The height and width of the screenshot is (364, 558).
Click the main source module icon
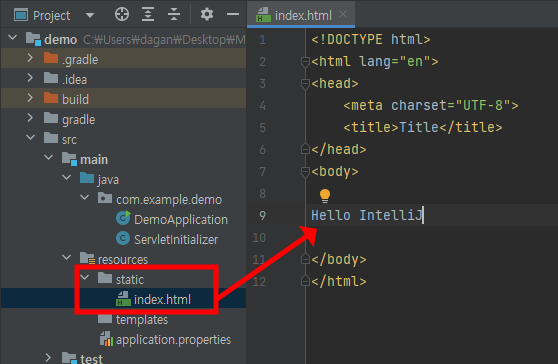tap(69, 159)
